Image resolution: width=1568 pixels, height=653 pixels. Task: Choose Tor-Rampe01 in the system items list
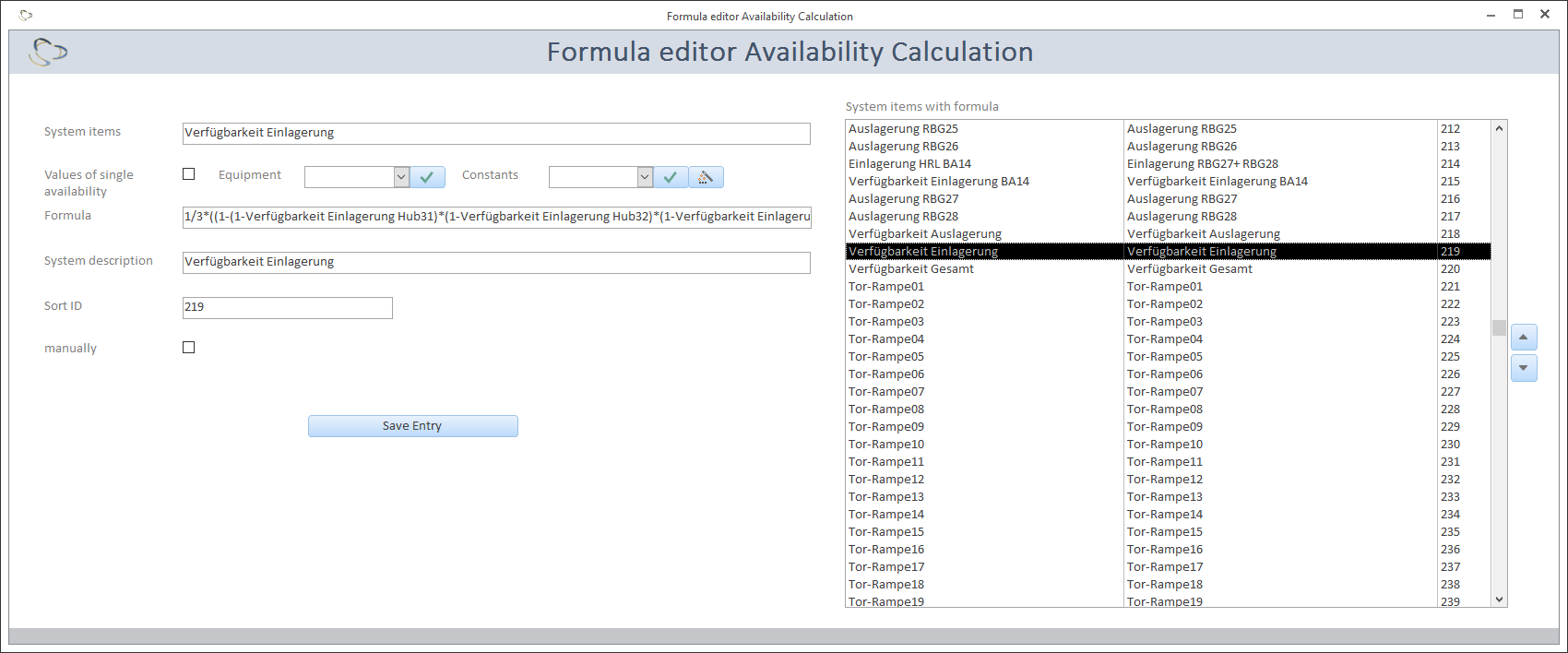click(886, 287)
